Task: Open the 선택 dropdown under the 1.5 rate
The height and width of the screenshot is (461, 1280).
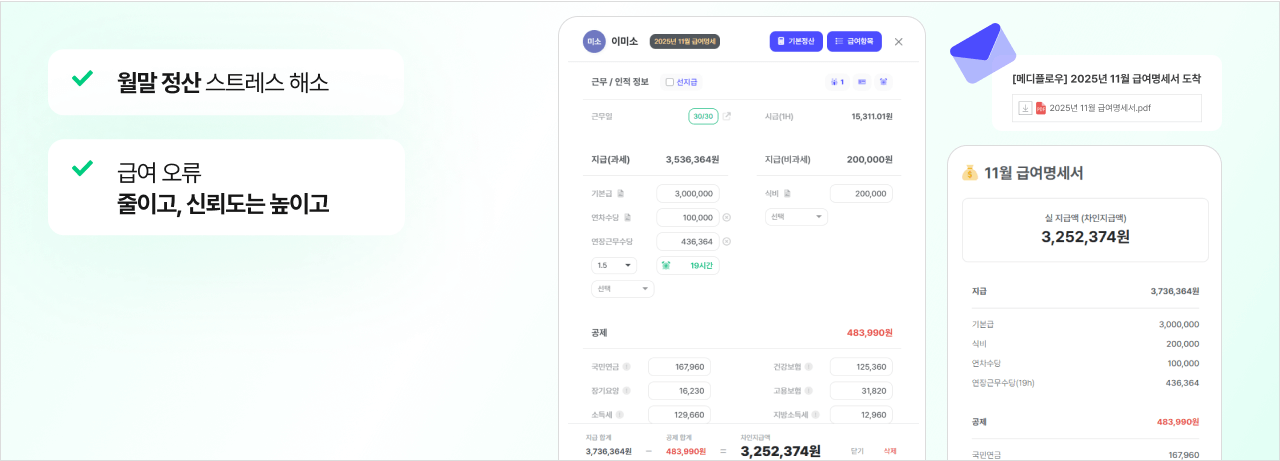Action: point(622,288)
